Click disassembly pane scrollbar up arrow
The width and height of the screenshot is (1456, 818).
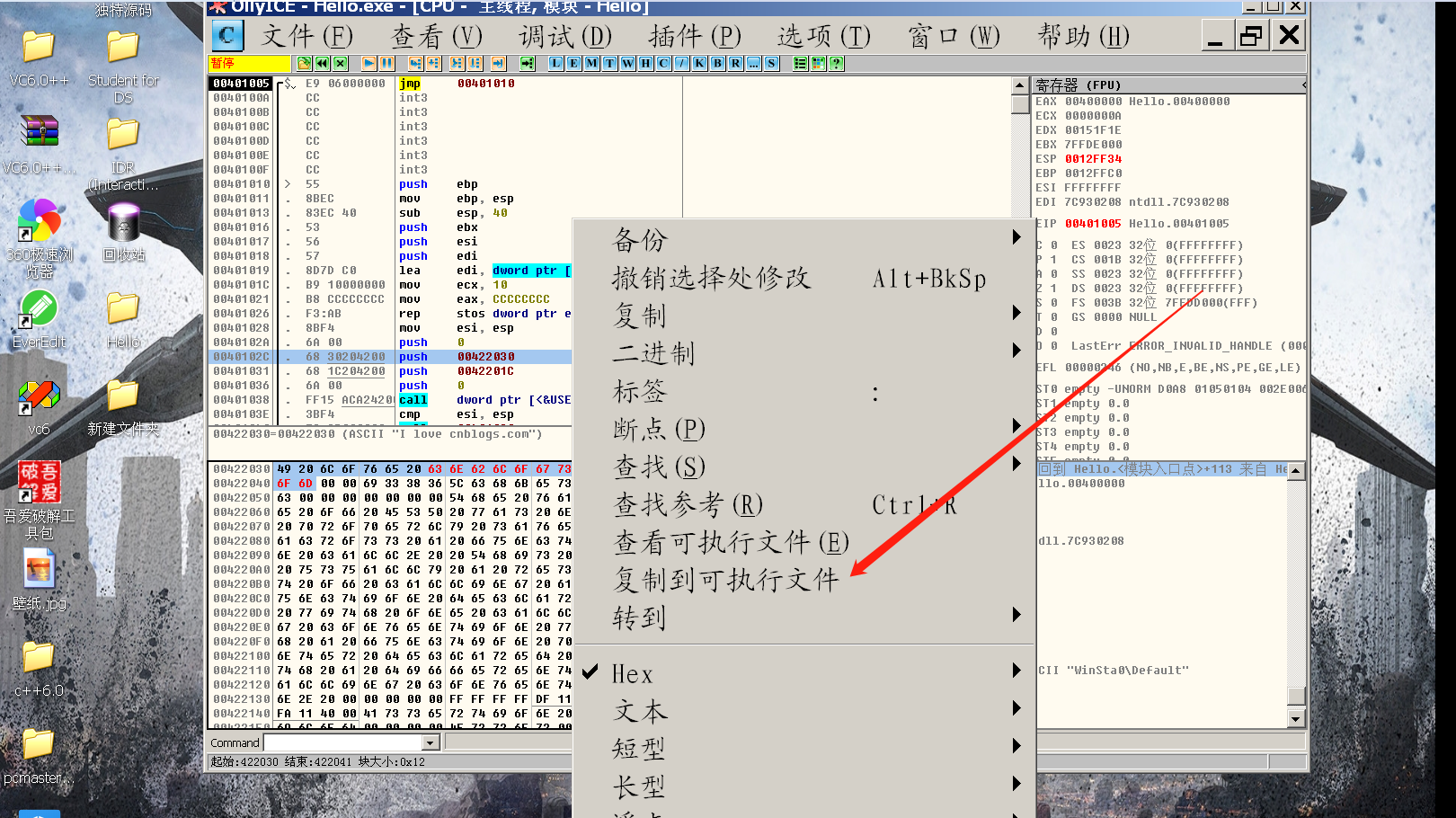coord(1020,85)
